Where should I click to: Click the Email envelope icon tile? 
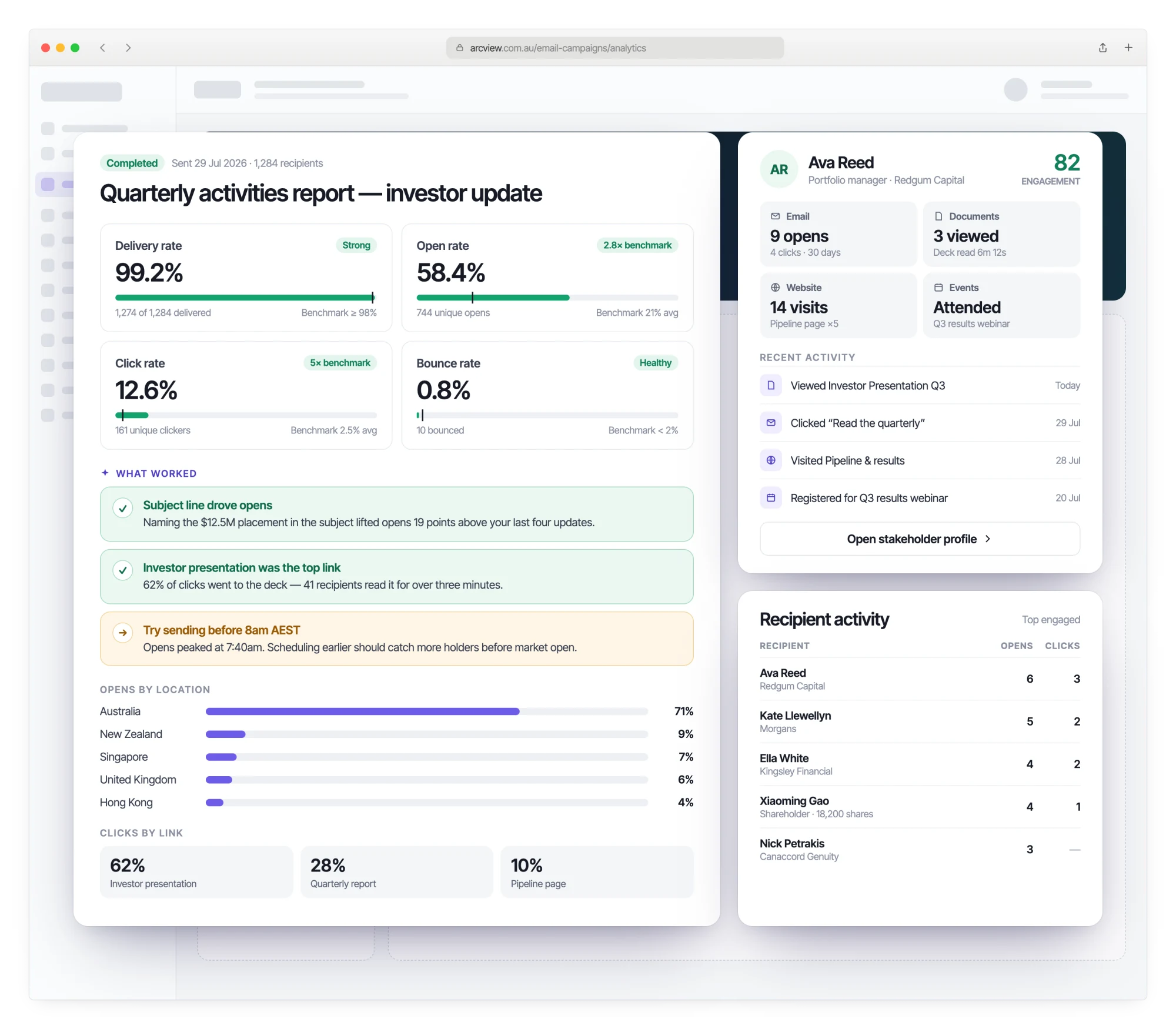tap(776, 216)
